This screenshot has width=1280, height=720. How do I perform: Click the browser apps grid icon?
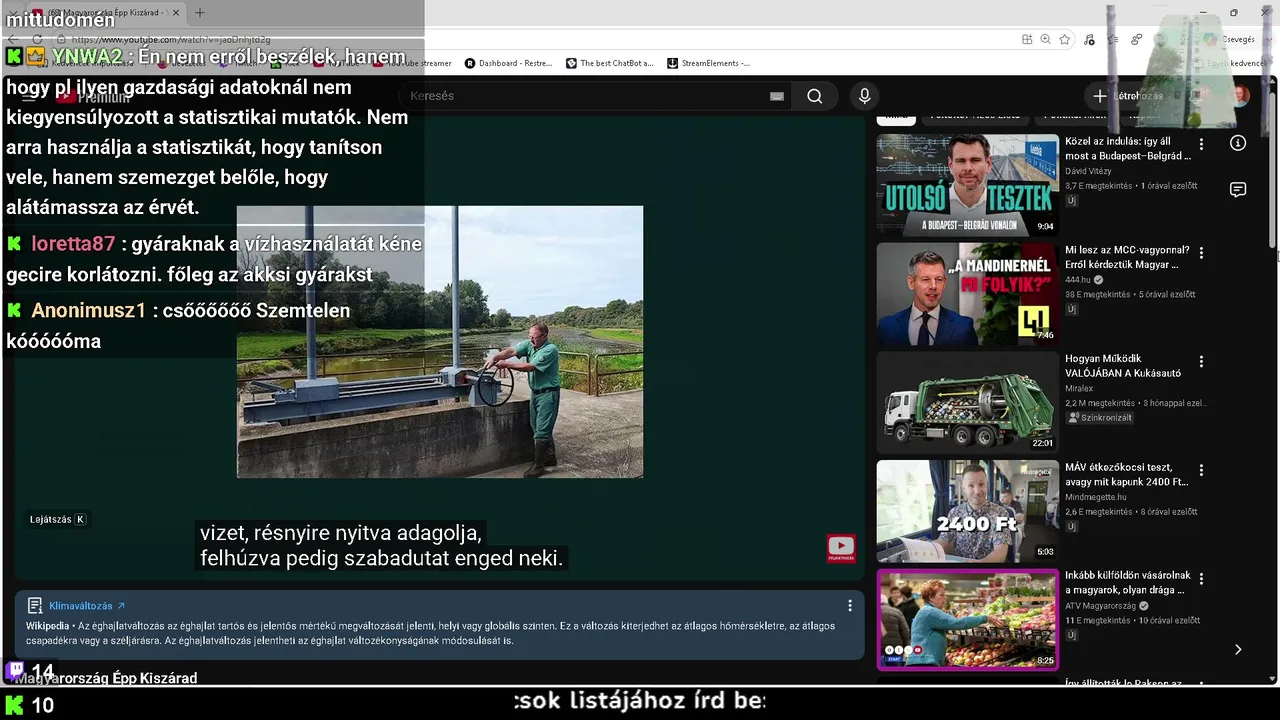click(1027, 39)
